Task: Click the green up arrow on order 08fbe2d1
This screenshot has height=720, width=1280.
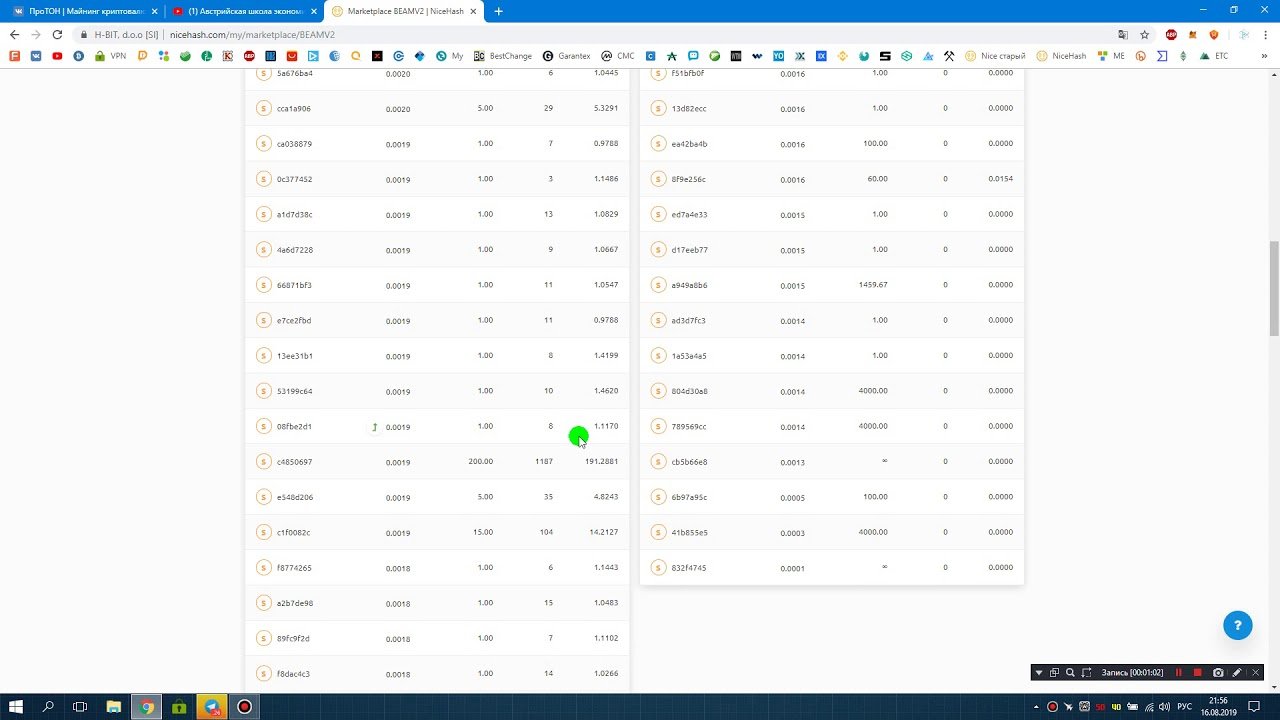Action: click(375, 427)
